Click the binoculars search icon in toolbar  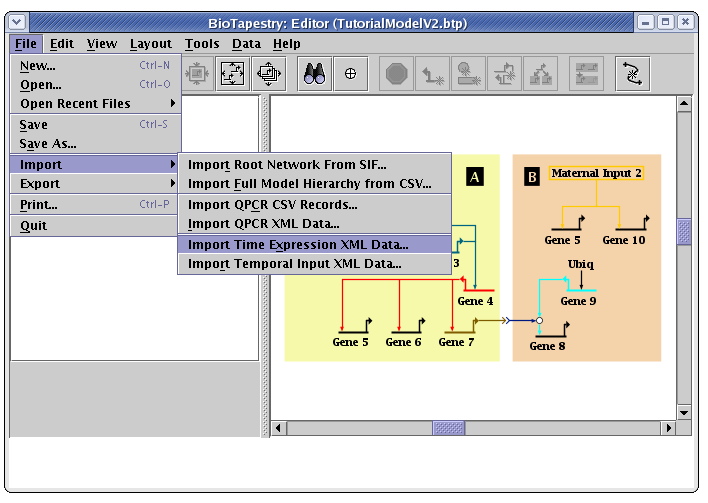316,73
